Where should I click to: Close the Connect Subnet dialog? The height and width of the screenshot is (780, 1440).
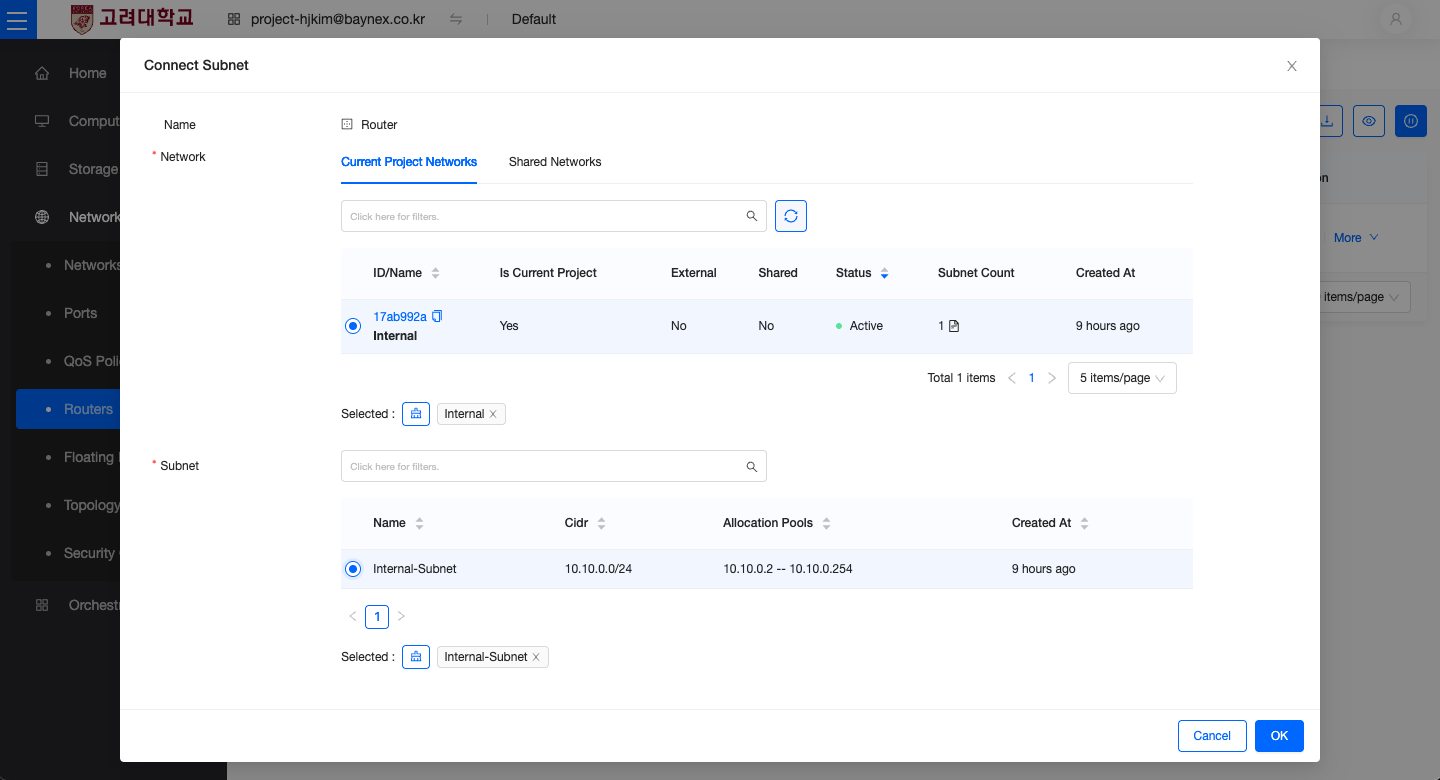coord(1292,66)
